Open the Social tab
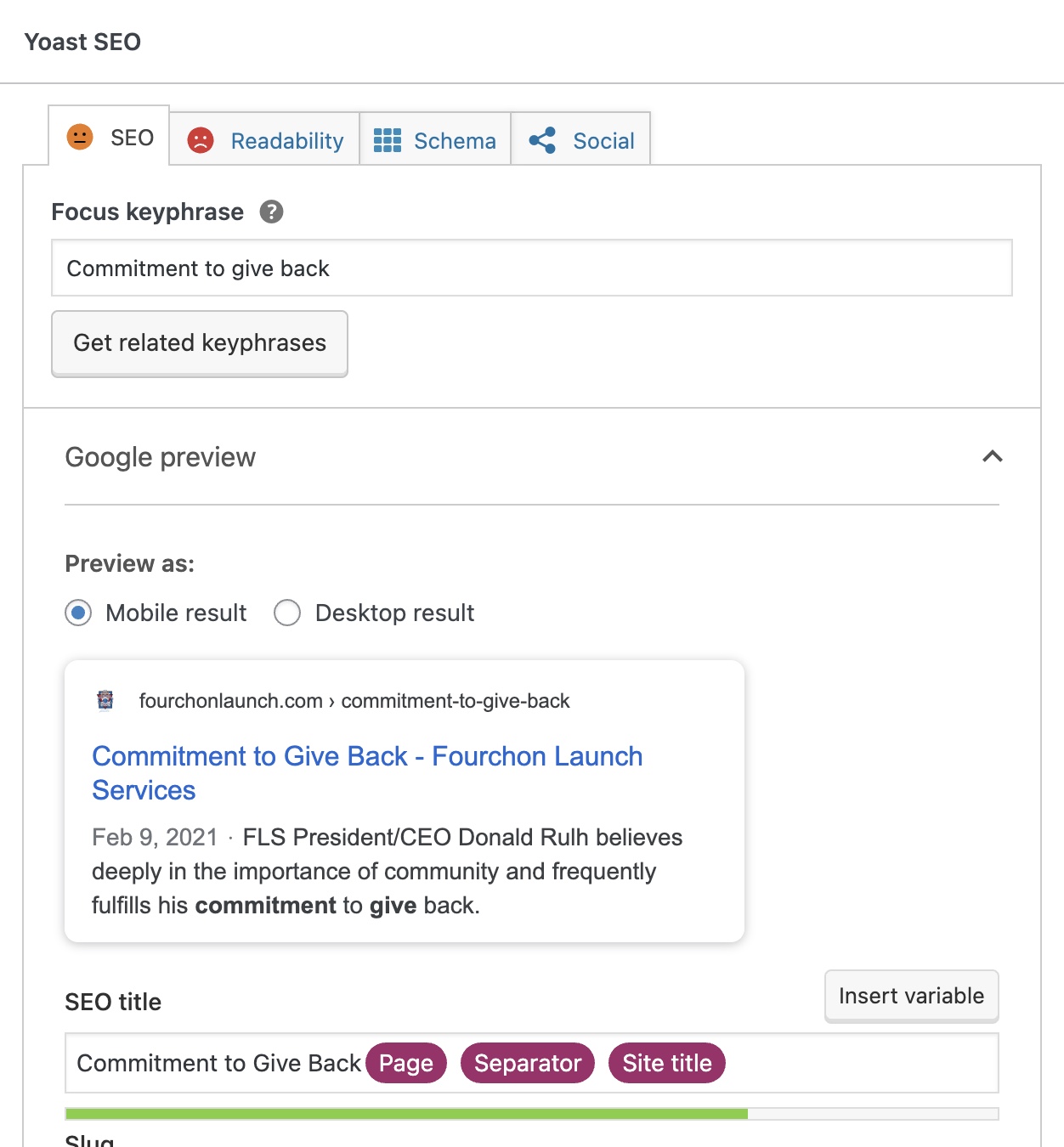Image resolution: width=1064 pixels, height=1147 pixels. pos(581,138)
